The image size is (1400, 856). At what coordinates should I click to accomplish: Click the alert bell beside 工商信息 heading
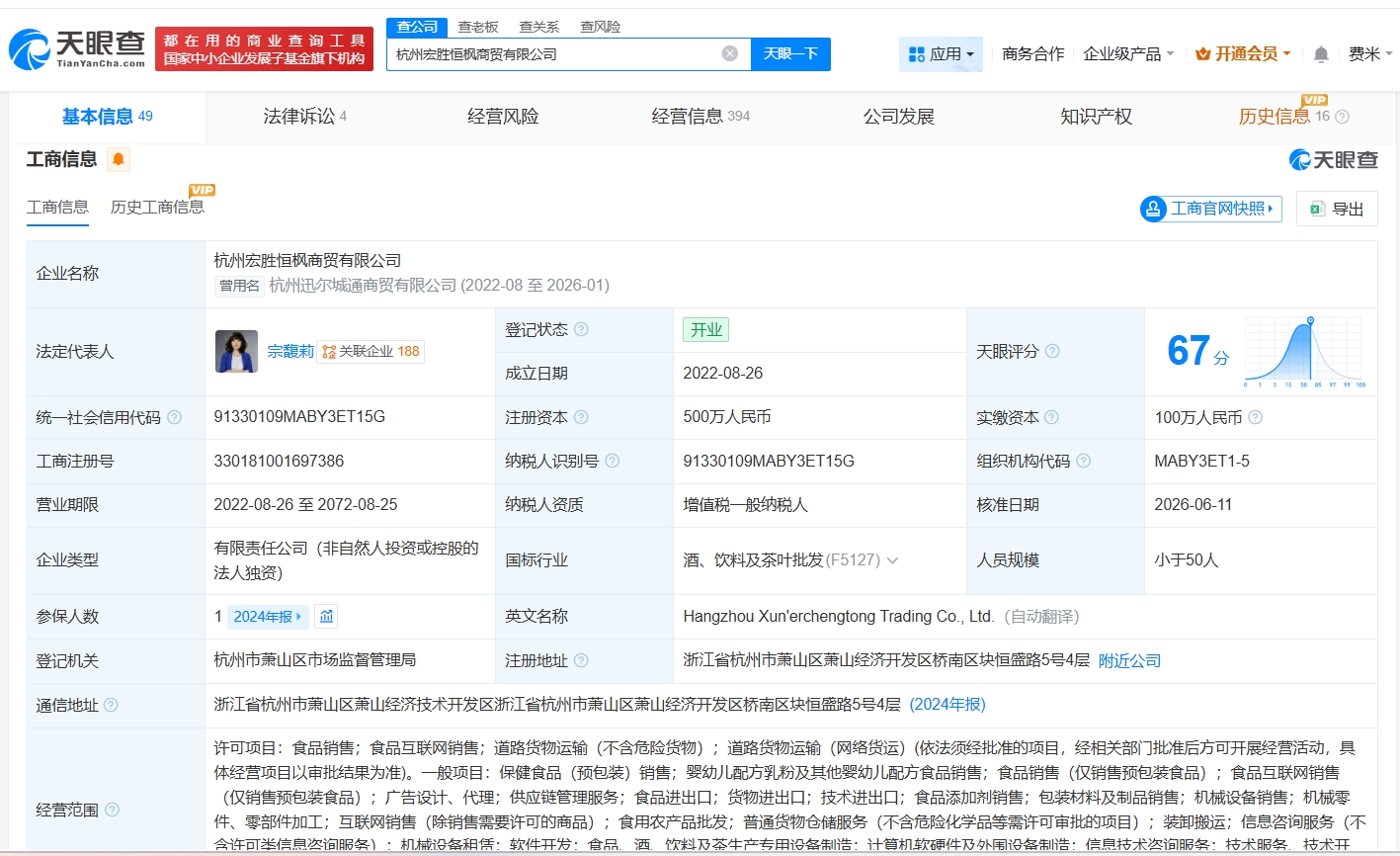click(x=119, y=159)
